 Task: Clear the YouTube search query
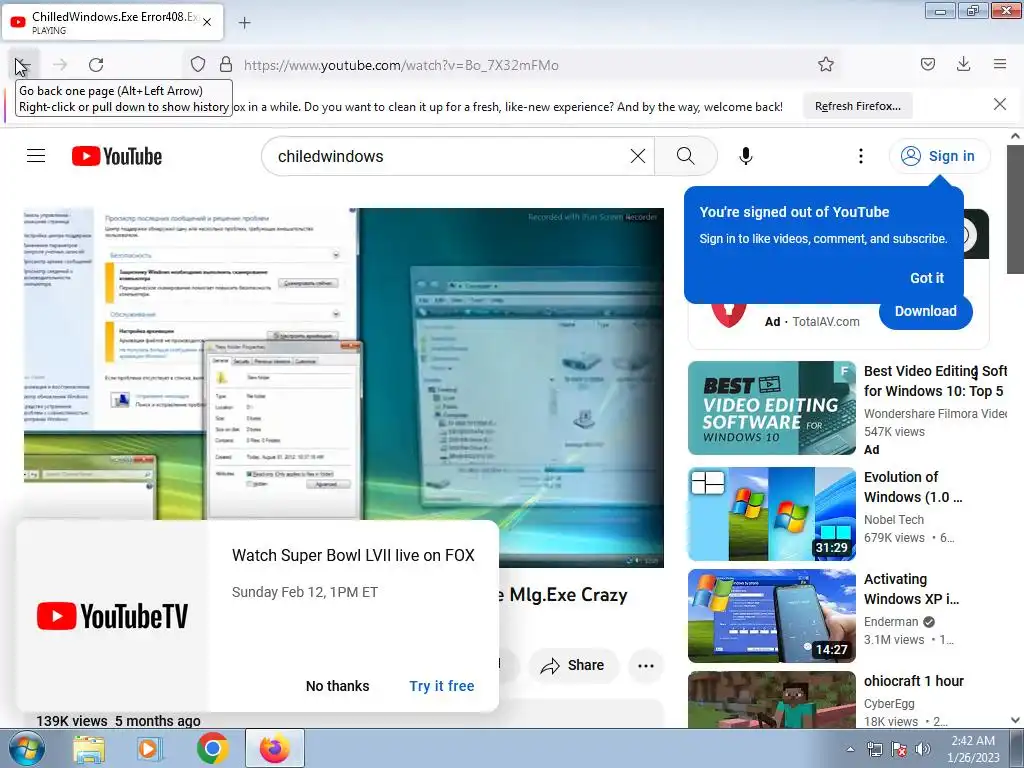tap(637, 156)
